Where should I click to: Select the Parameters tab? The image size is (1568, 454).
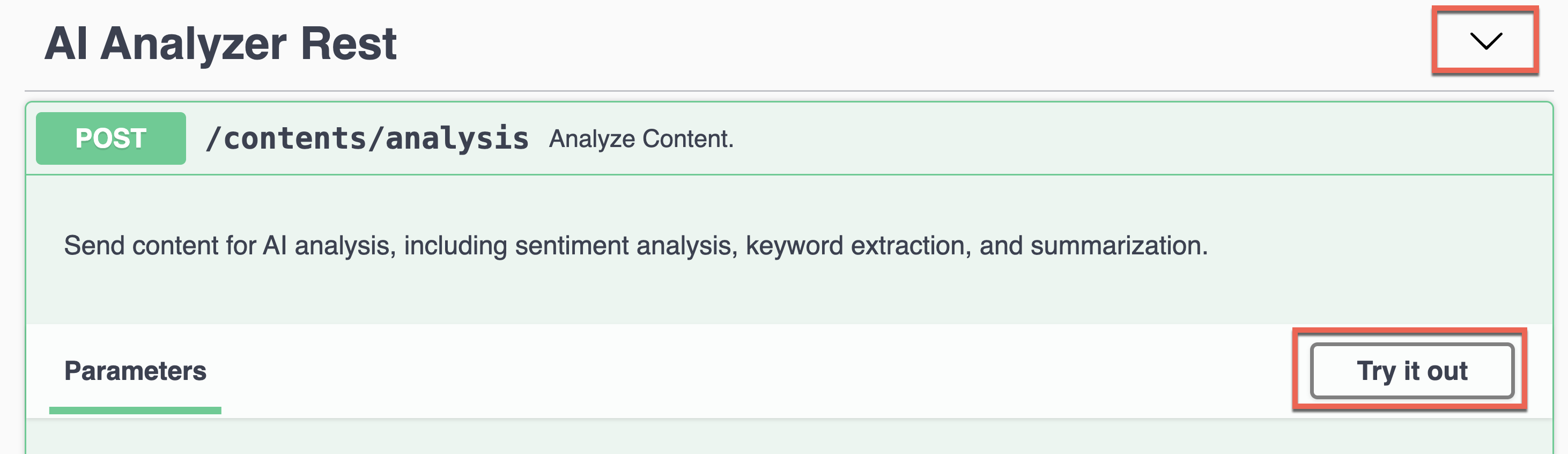[x=135, y=370]
